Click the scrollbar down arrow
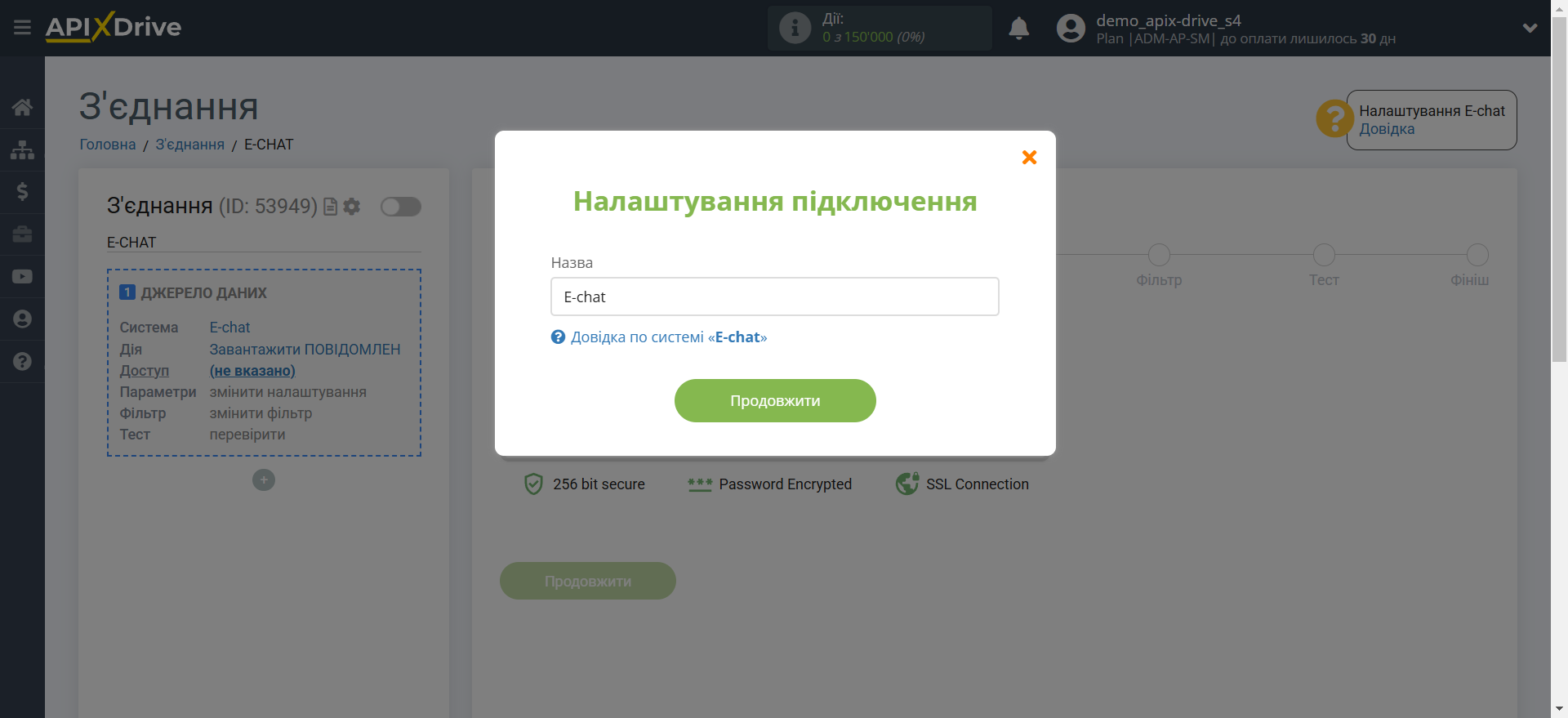Viewport: 1568px width, 718px height. click(x=1559, y=710)
